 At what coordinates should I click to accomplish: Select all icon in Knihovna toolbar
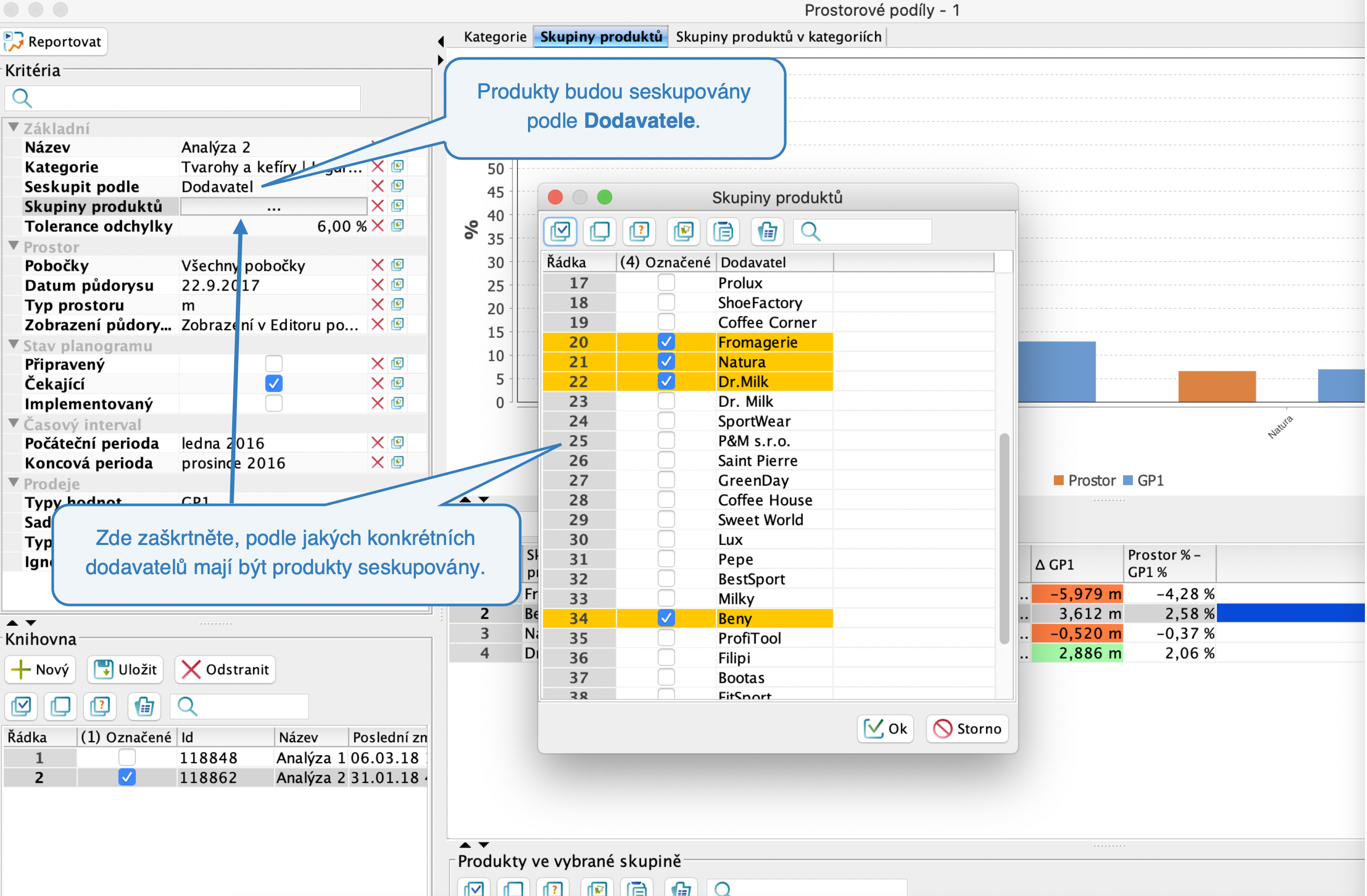click(21, 706)
